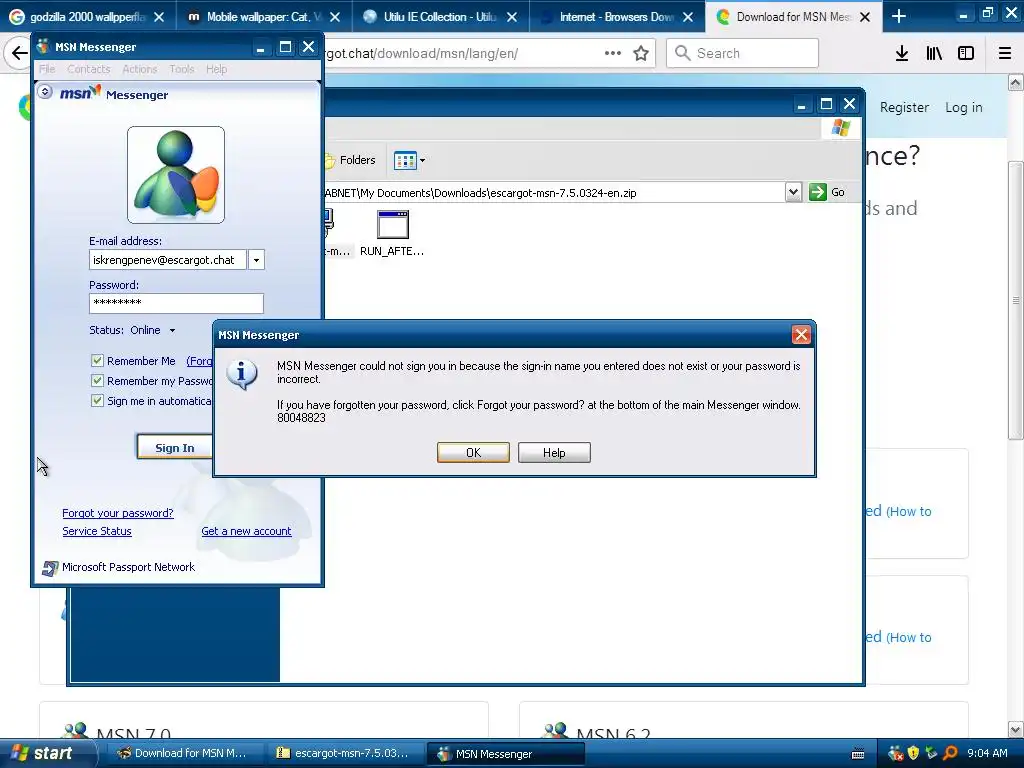Click the Sign In button in MSN Messenger

click(x=174, y=447)
